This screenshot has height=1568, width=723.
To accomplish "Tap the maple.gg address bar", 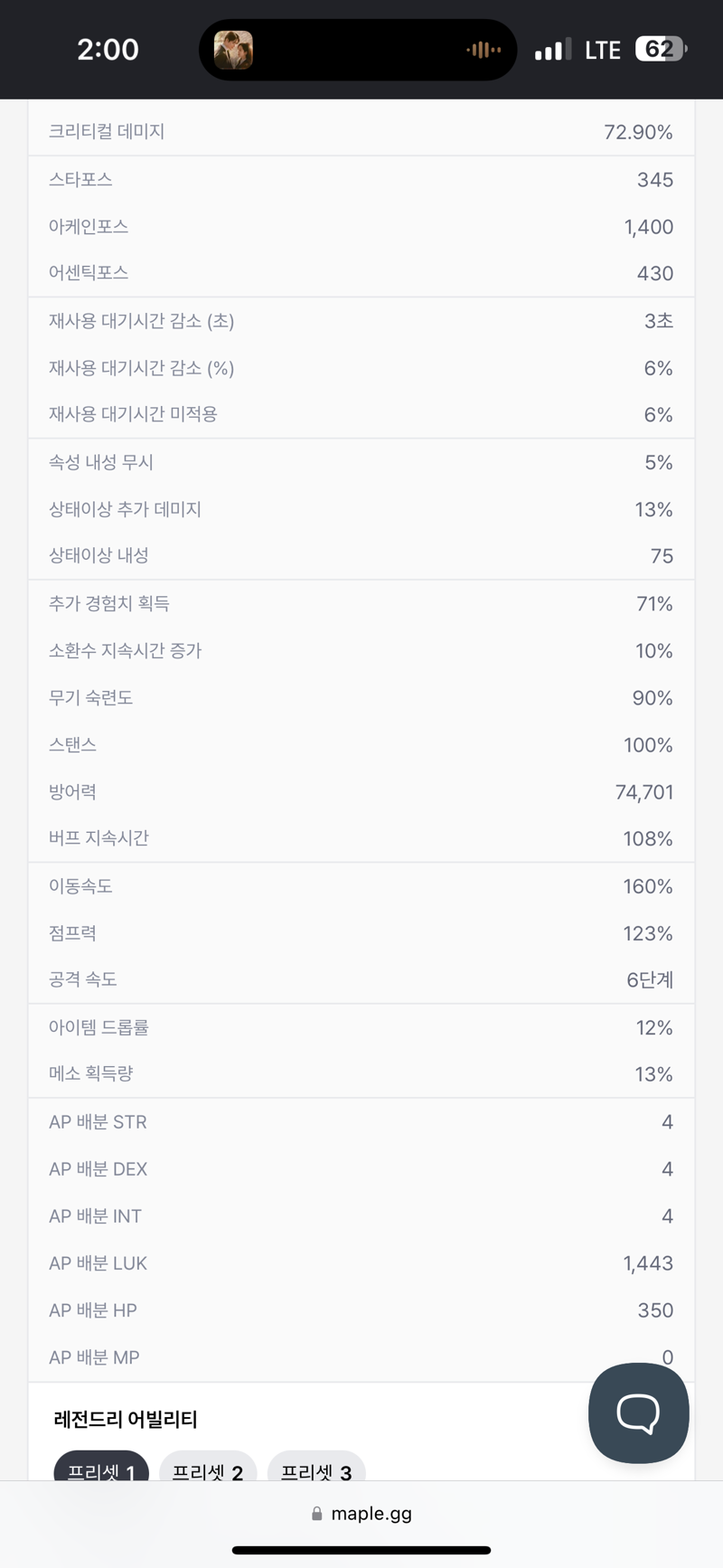I will pyautogui.click(x=361, y=1514).
